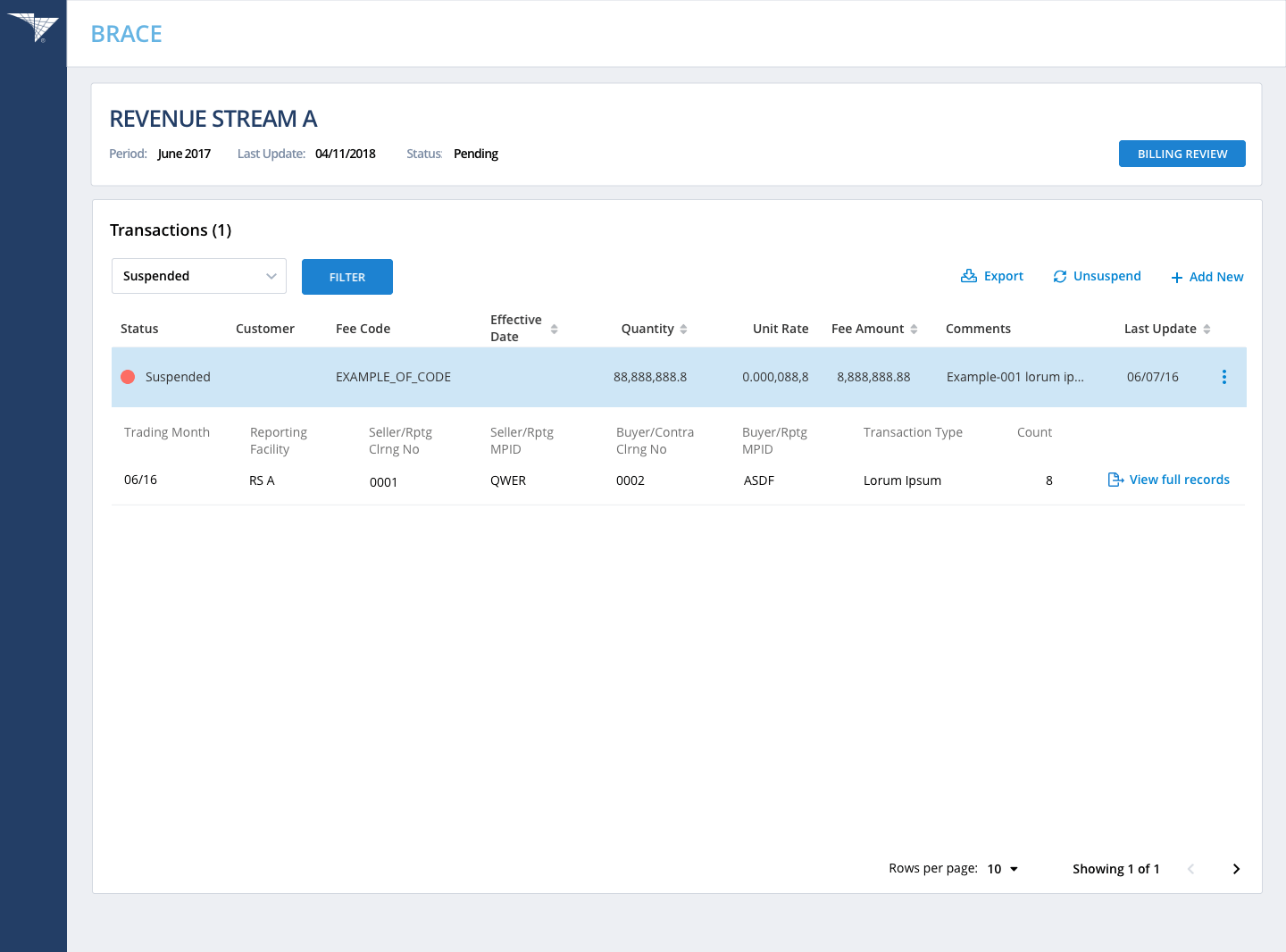The width and height of the screenshot is (1286, 952).
Task: Click the company logo in the sidebar
Action: (33, 27)
